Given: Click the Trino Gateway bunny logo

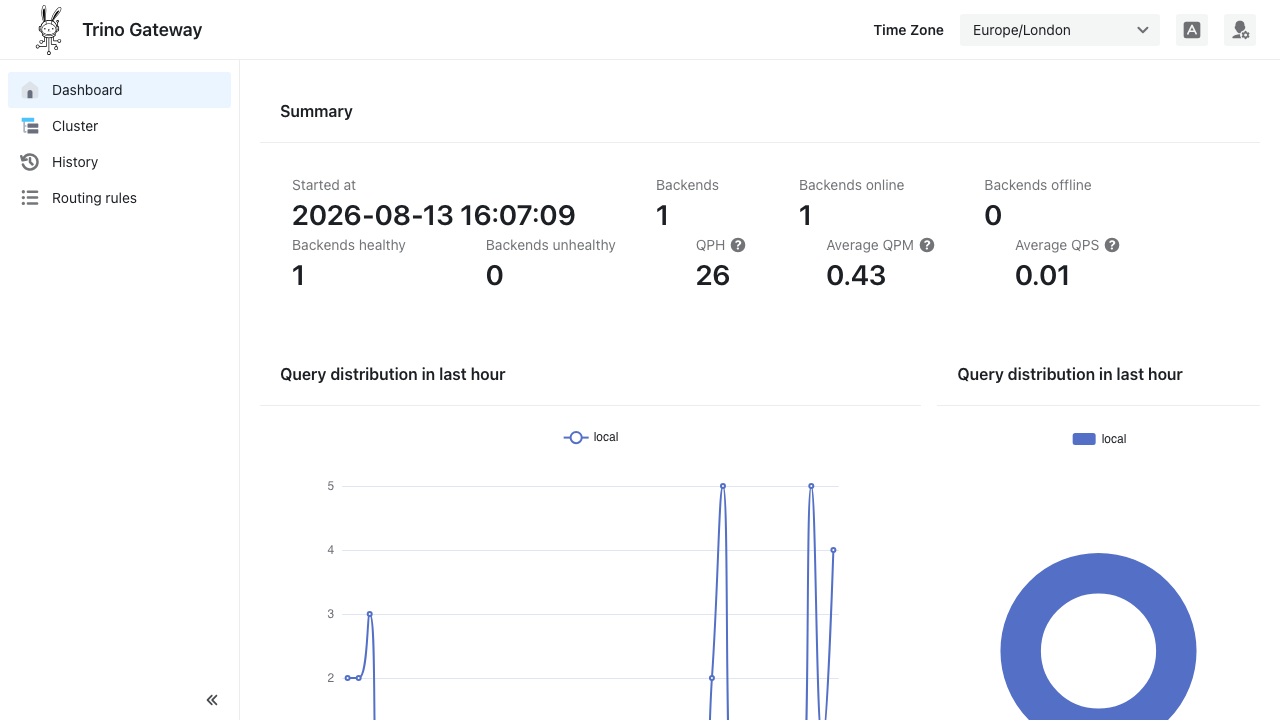Looking at the screenshot, I should pyautogui.click(x=49, y=30).
